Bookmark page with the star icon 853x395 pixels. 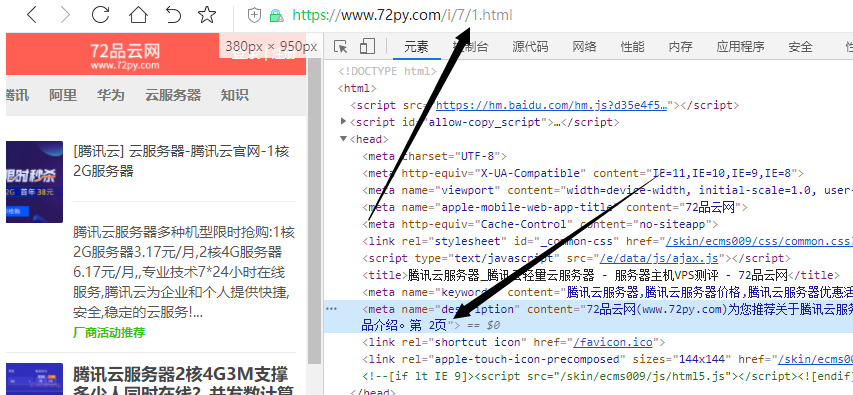pyautogui.click(x=207, y=15)
